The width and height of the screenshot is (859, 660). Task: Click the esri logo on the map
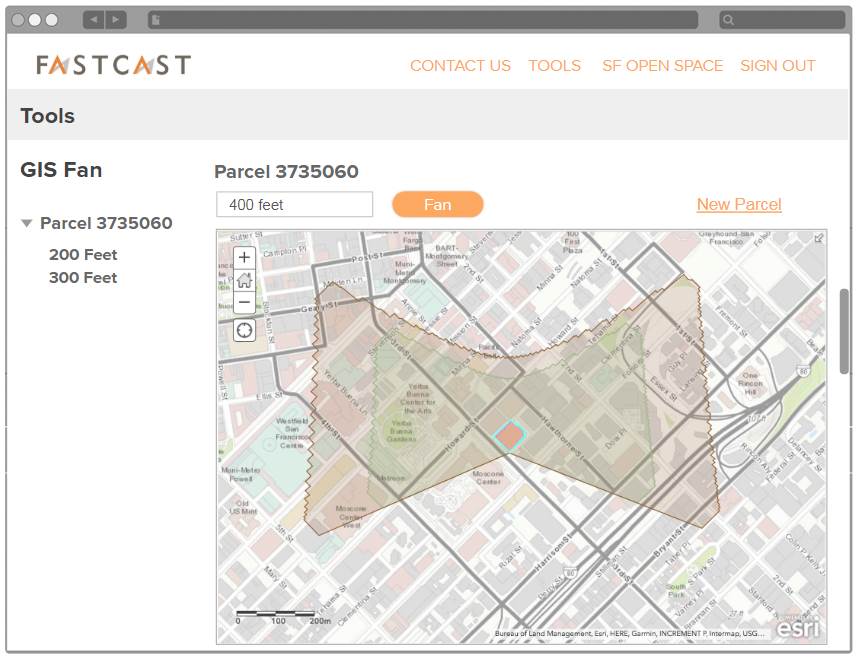(x=799, y=627)
